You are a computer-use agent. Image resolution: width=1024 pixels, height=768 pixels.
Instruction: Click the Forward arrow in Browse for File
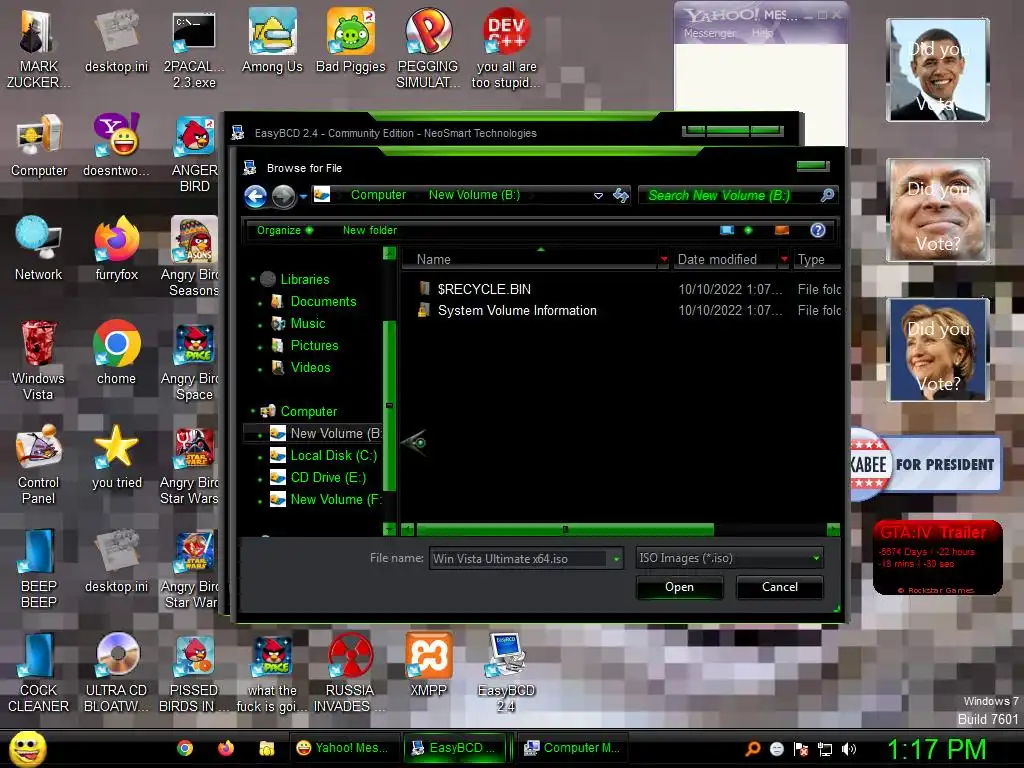pyautogui.click(x=283, y=196)
